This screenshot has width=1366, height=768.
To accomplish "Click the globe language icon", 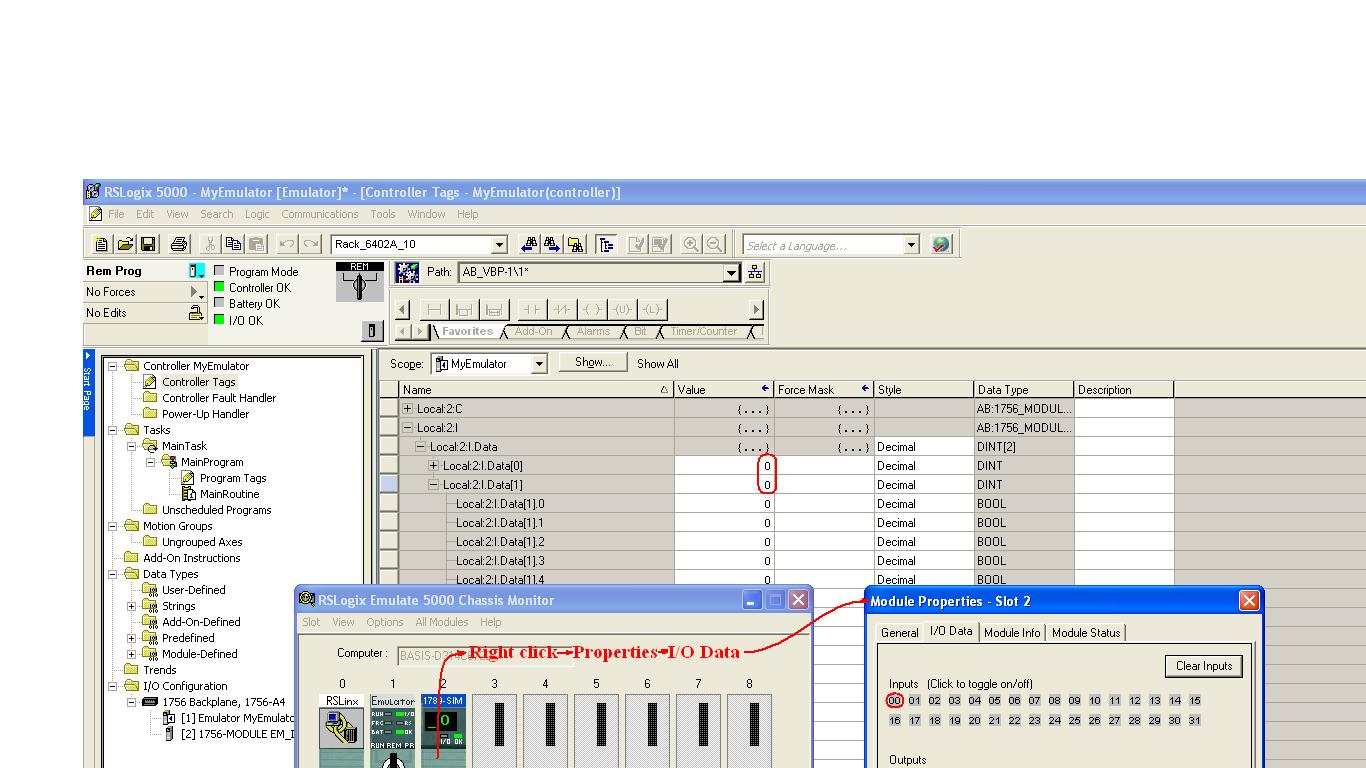I will coord(941,244).
